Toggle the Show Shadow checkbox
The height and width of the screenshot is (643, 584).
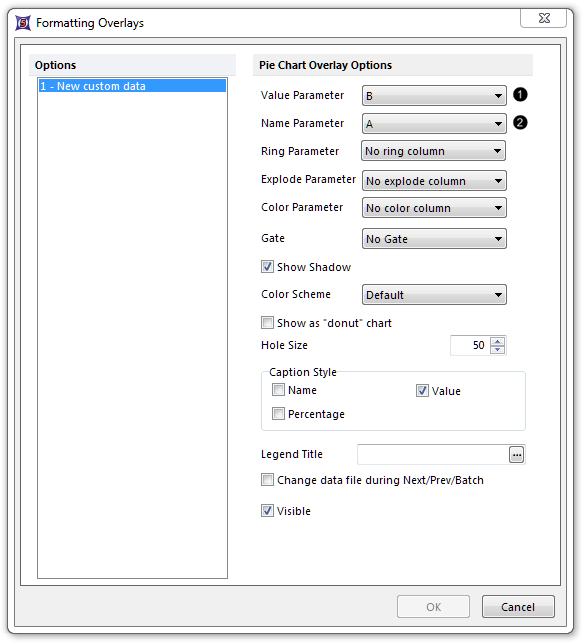267,267
